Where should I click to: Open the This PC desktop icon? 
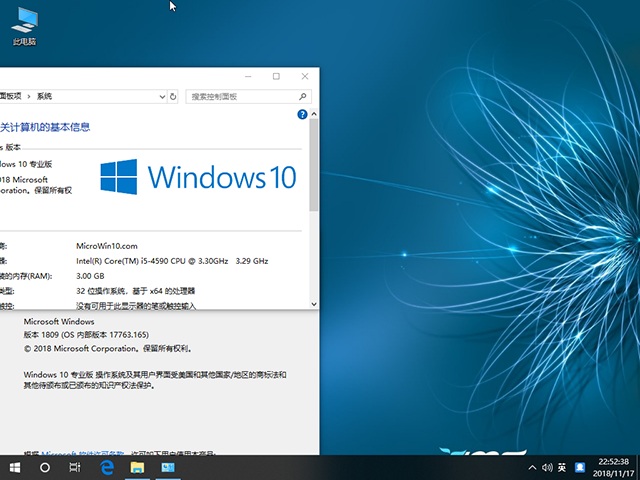point(24,27)
